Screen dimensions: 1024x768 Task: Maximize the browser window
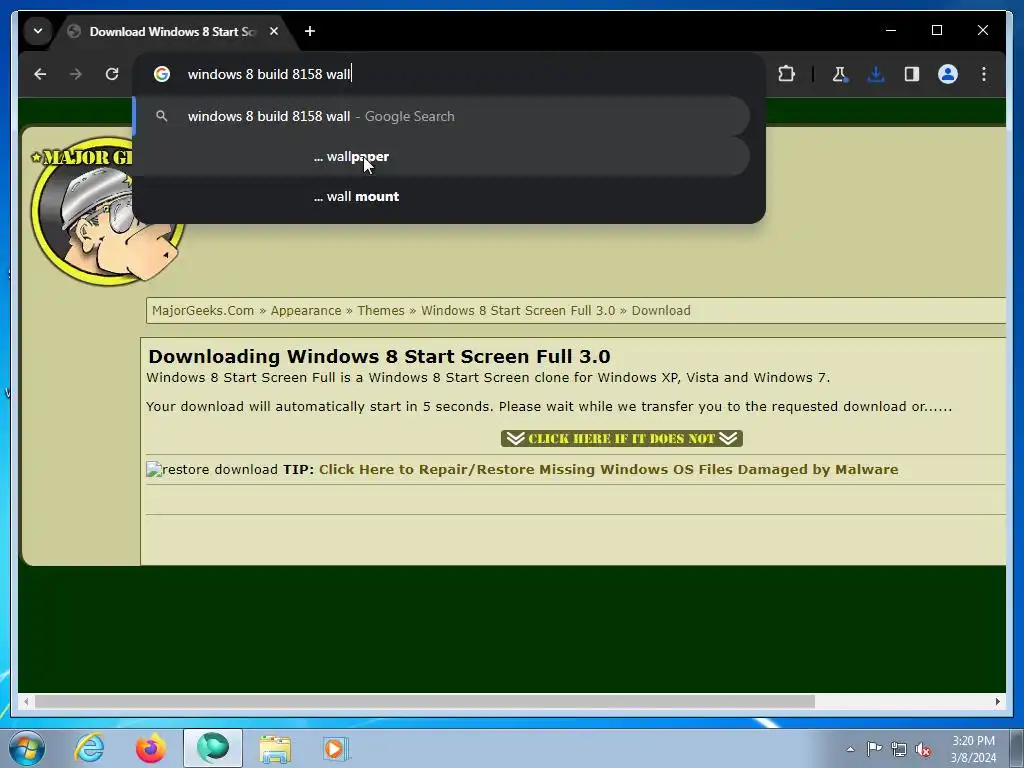pyautogui.click(x=936, y=31)
